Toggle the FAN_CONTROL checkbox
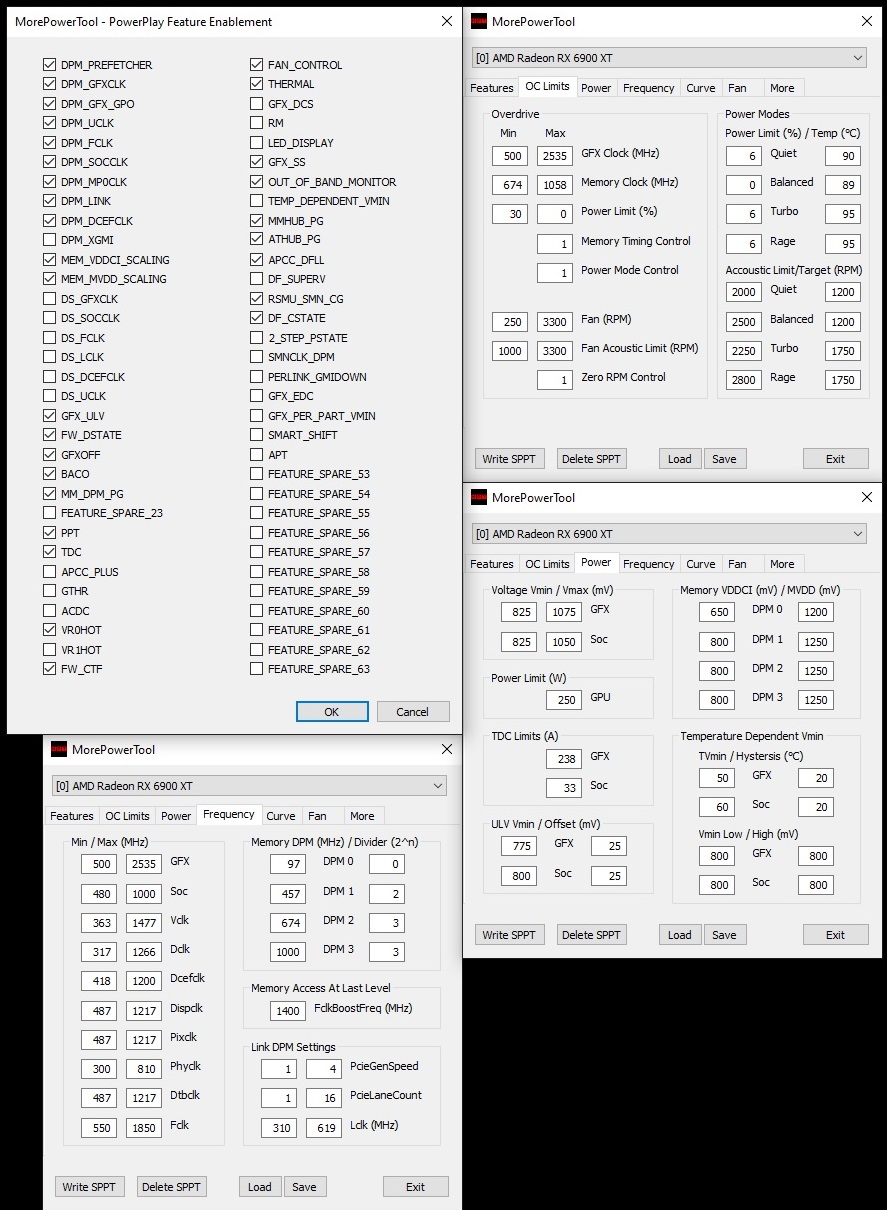The width and height of the screenshot is (887, 1210). (257, 65)
